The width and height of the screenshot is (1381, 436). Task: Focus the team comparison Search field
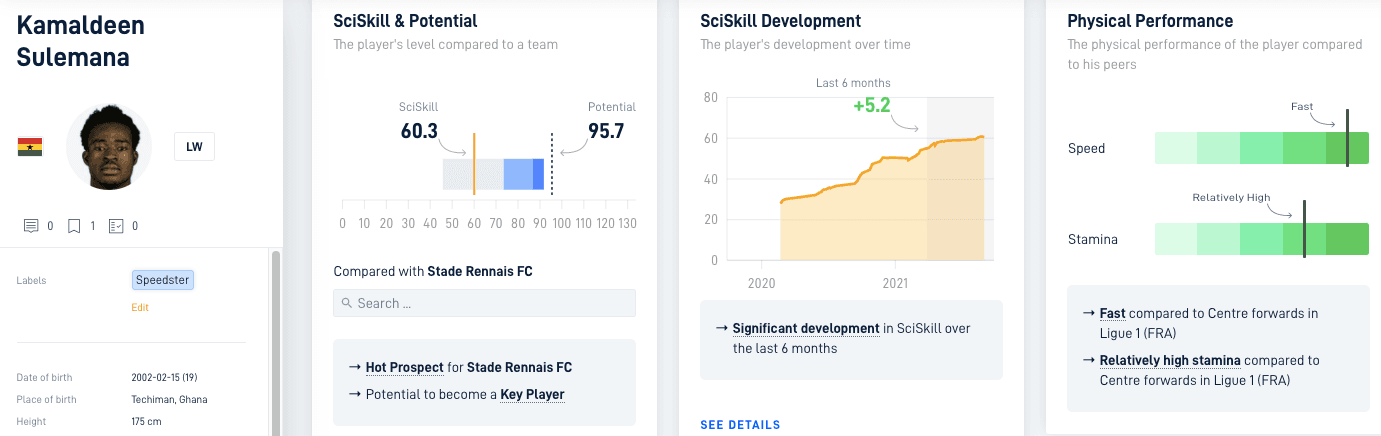pos(484,303)
